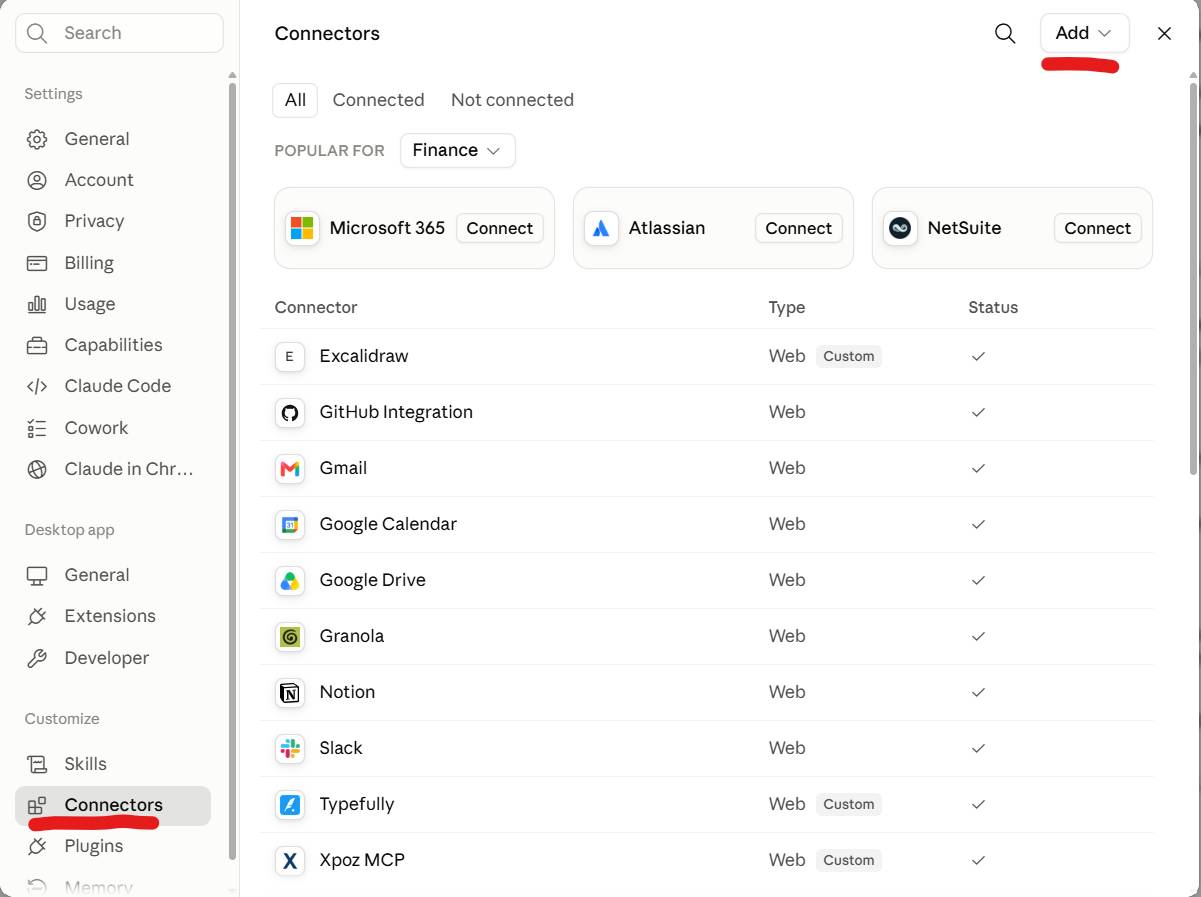Click the Developer wrench icon
This screenshot has width=1201, height=897.
pos(37,658)
